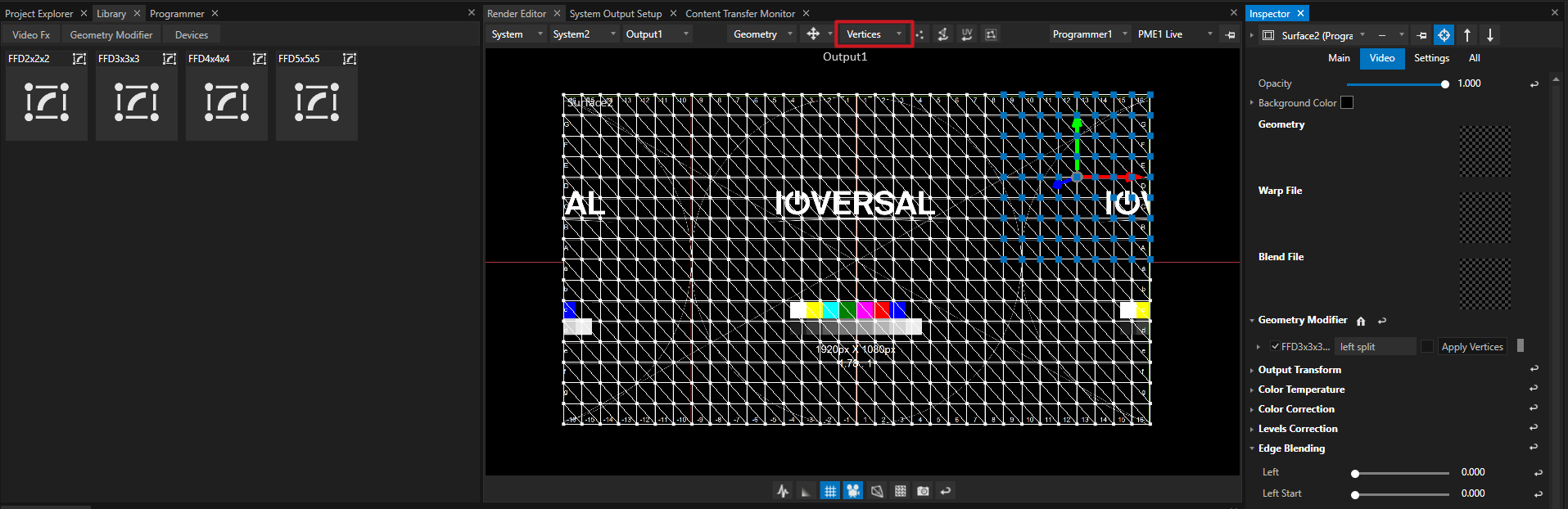
Task: Pin the Inspector selection
Action: (1421, 35)
